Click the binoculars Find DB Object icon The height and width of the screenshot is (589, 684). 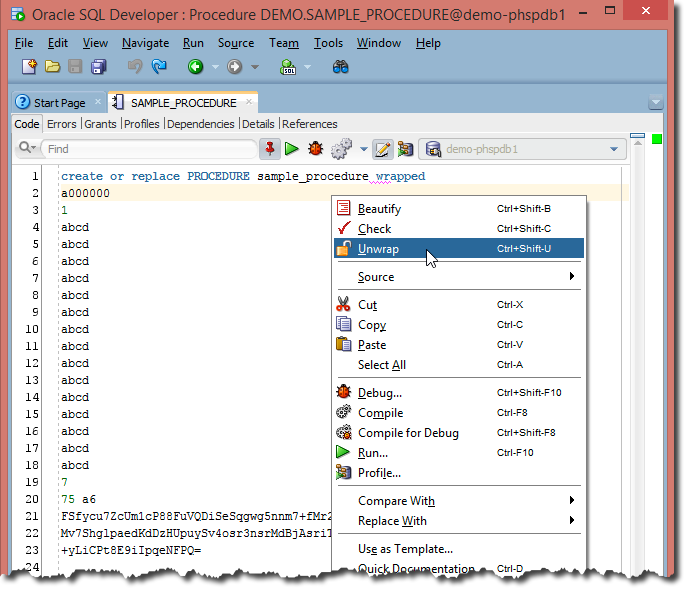pyautogui.click(x=340, y=67)
